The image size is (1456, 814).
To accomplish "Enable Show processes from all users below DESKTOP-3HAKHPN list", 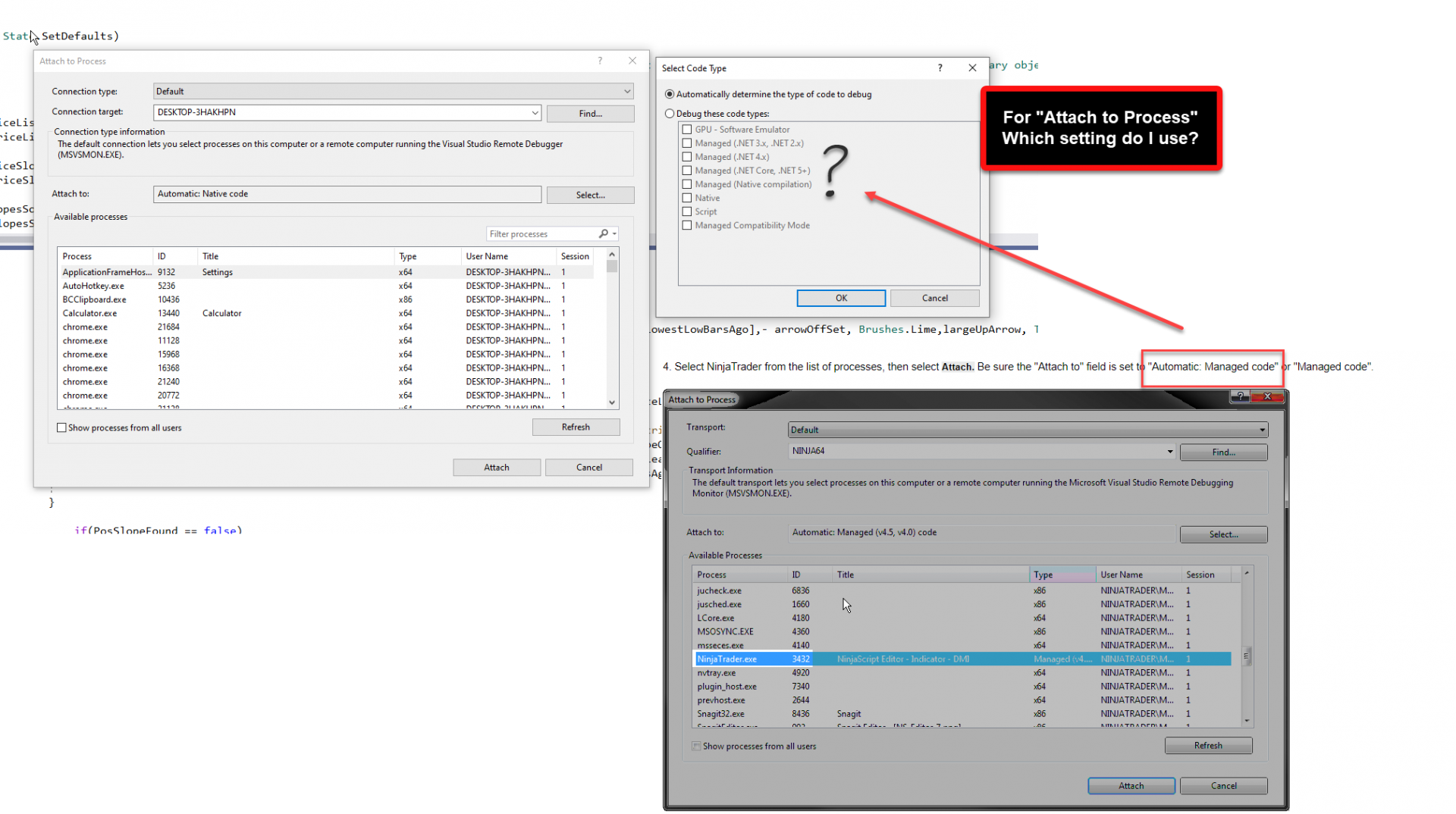I will [x=61, y=428].
